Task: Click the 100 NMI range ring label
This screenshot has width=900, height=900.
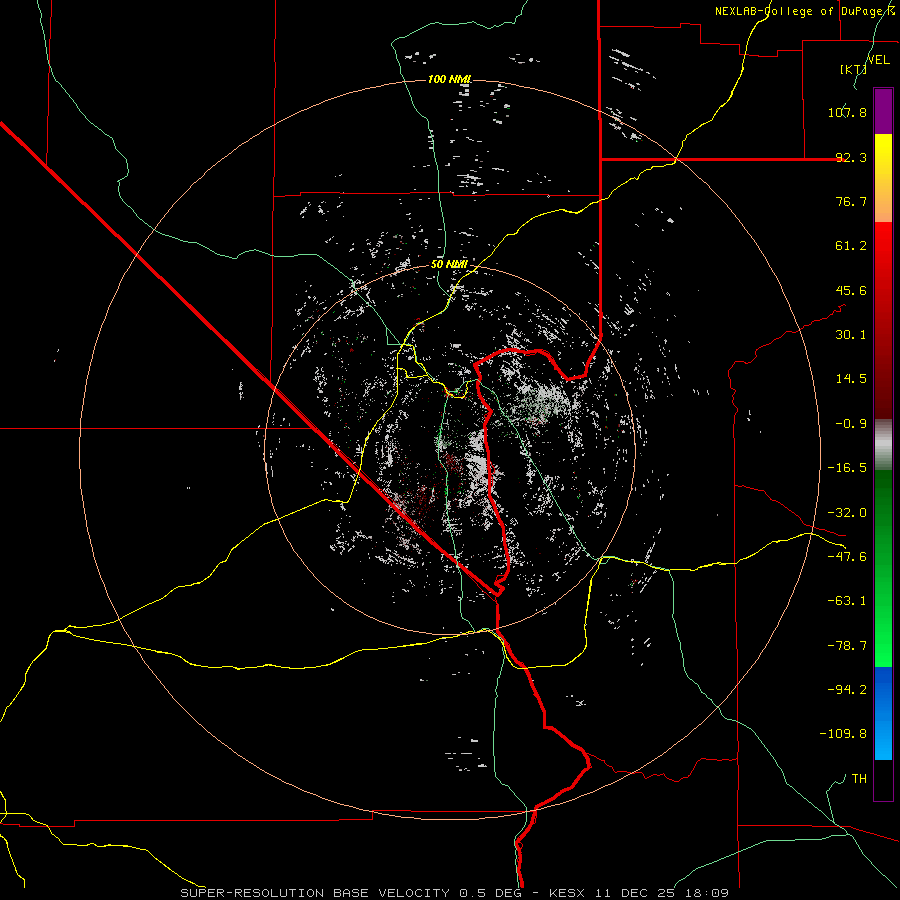Action: (450, 79)
